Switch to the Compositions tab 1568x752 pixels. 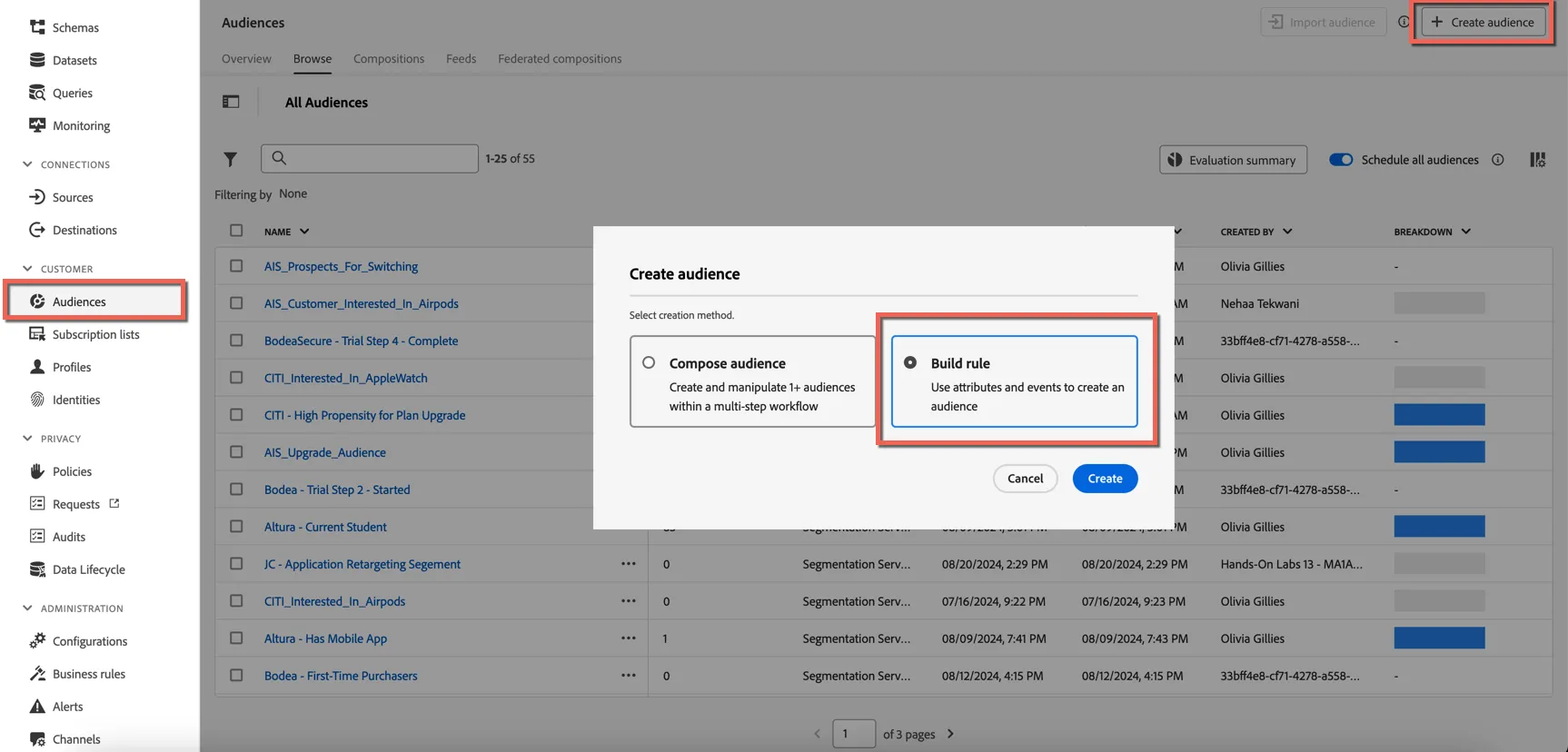(x=389, y=58)
